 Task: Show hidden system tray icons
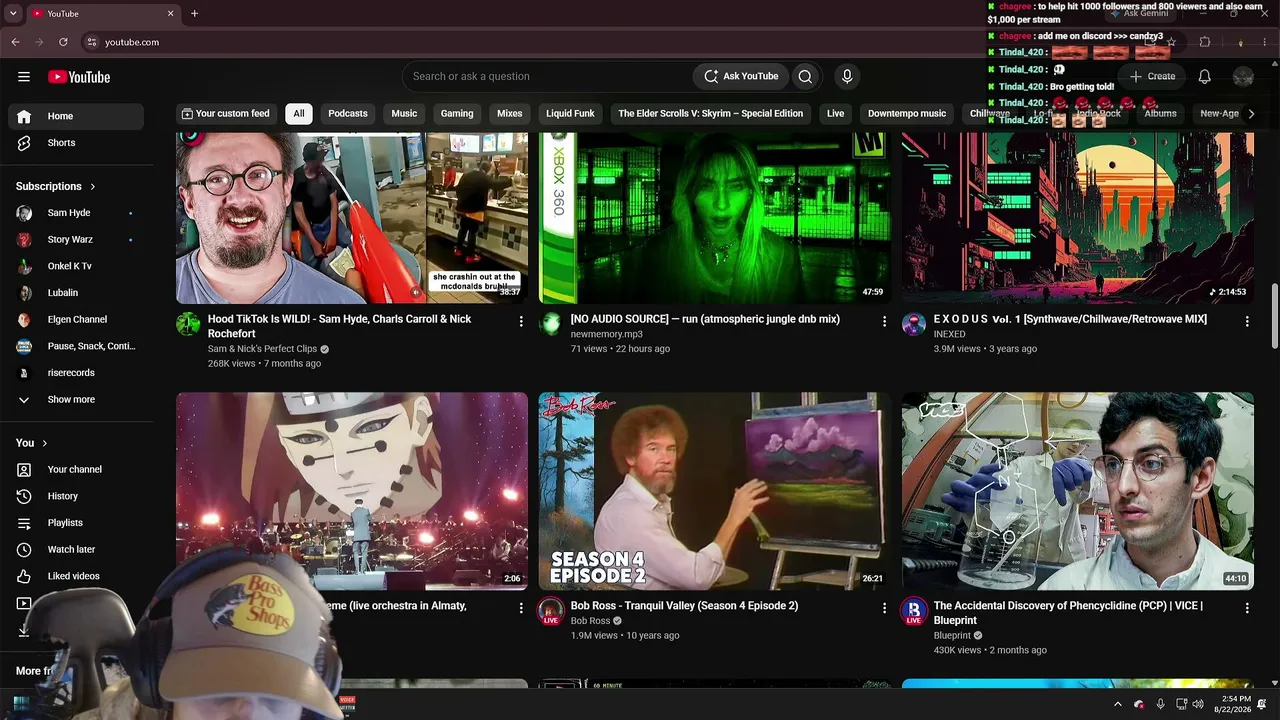1118,704
